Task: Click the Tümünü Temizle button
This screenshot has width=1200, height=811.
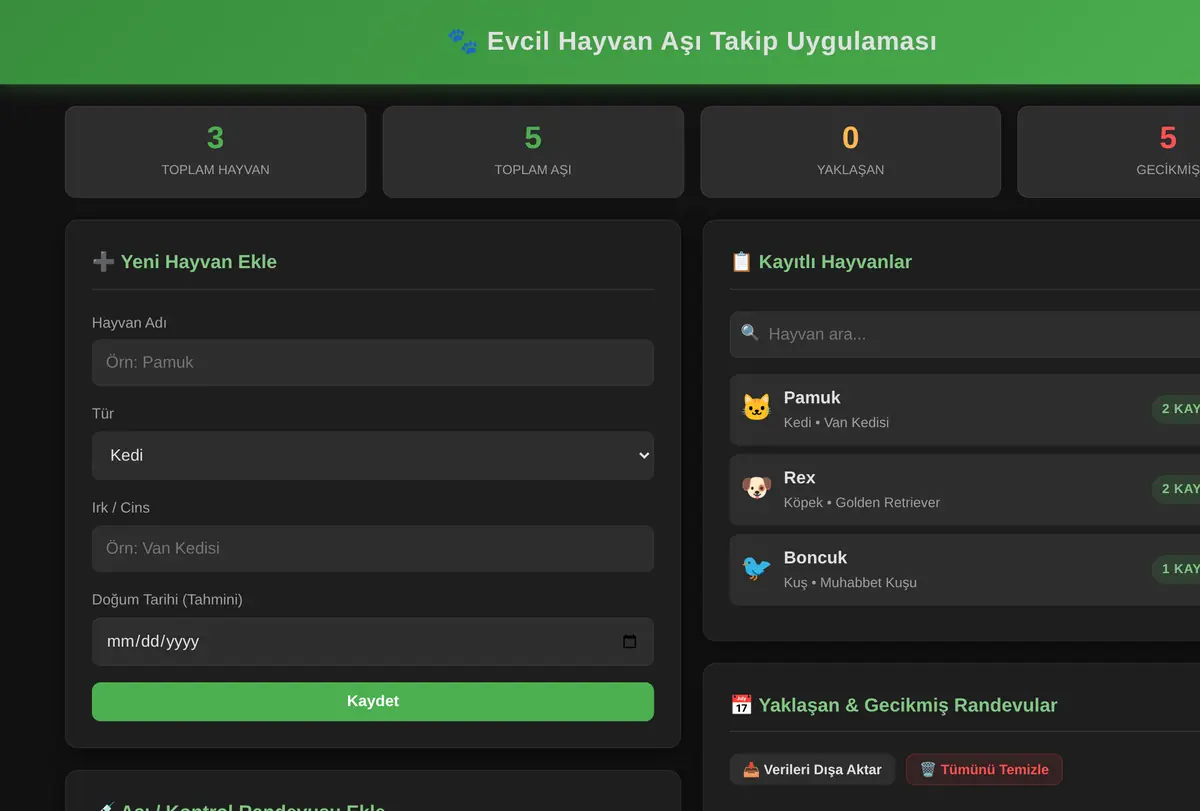Action: 984,770
